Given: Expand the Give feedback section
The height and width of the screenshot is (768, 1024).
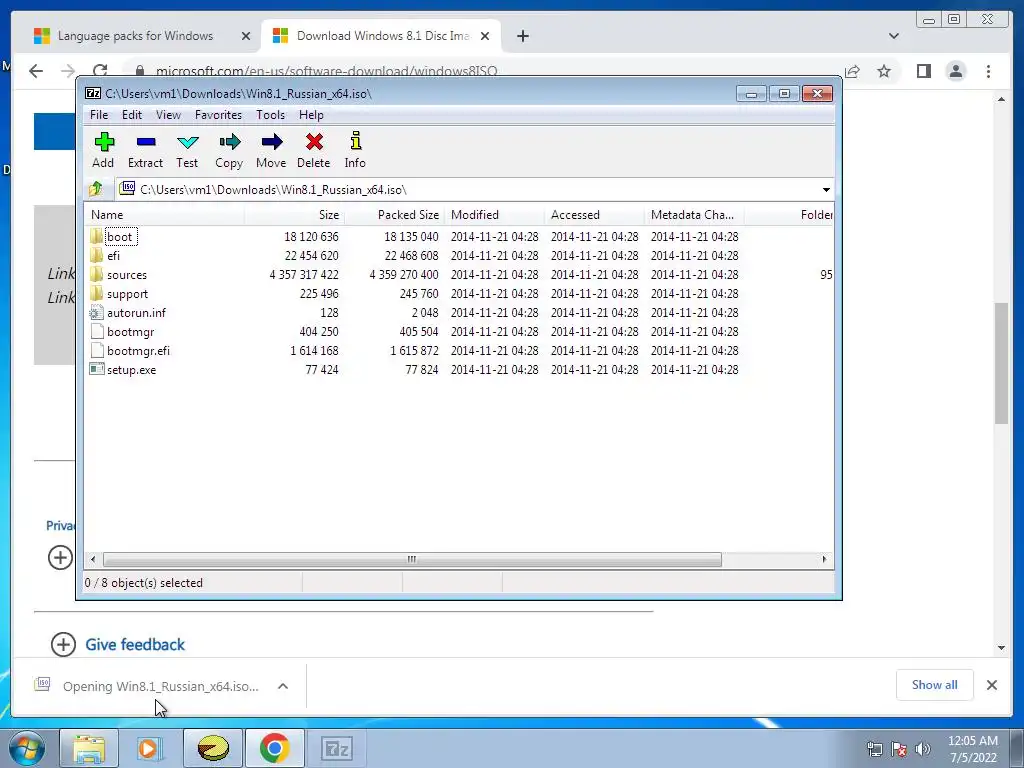Looking at the screenshot, I should pyautogui.click(x=63, y=645).
